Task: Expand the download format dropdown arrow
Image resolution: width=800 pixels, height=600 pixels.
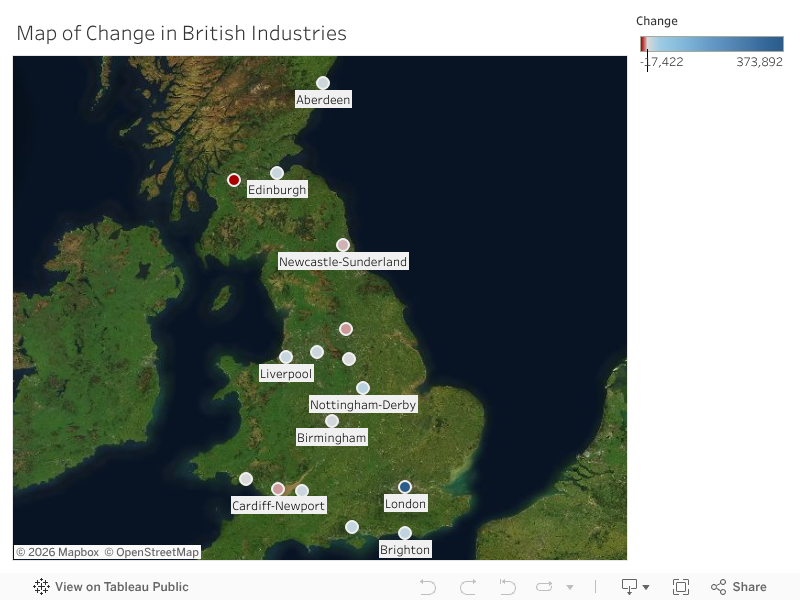Action: pyautogui.click(x=645, y=588)
